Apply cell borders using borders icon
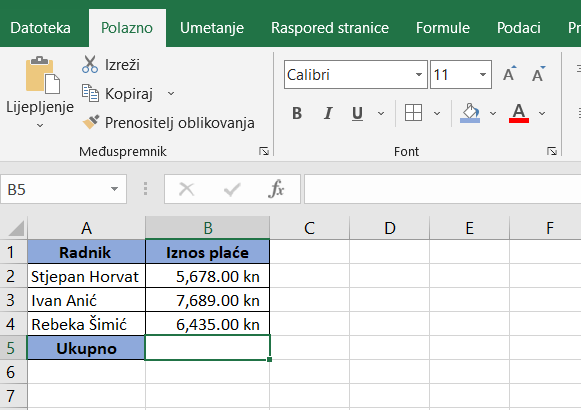 (x=413, y=113)
